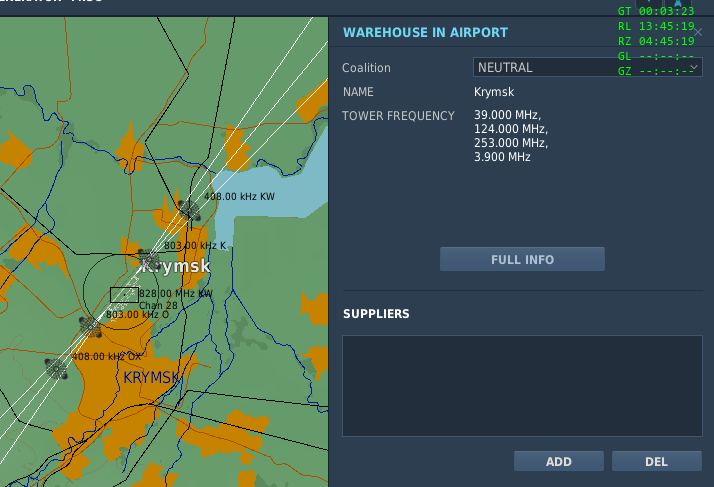The height and width of the screenshot is (487, 714).
Task: Click the 39.000 MHz tower frequency
Action: 507,115
